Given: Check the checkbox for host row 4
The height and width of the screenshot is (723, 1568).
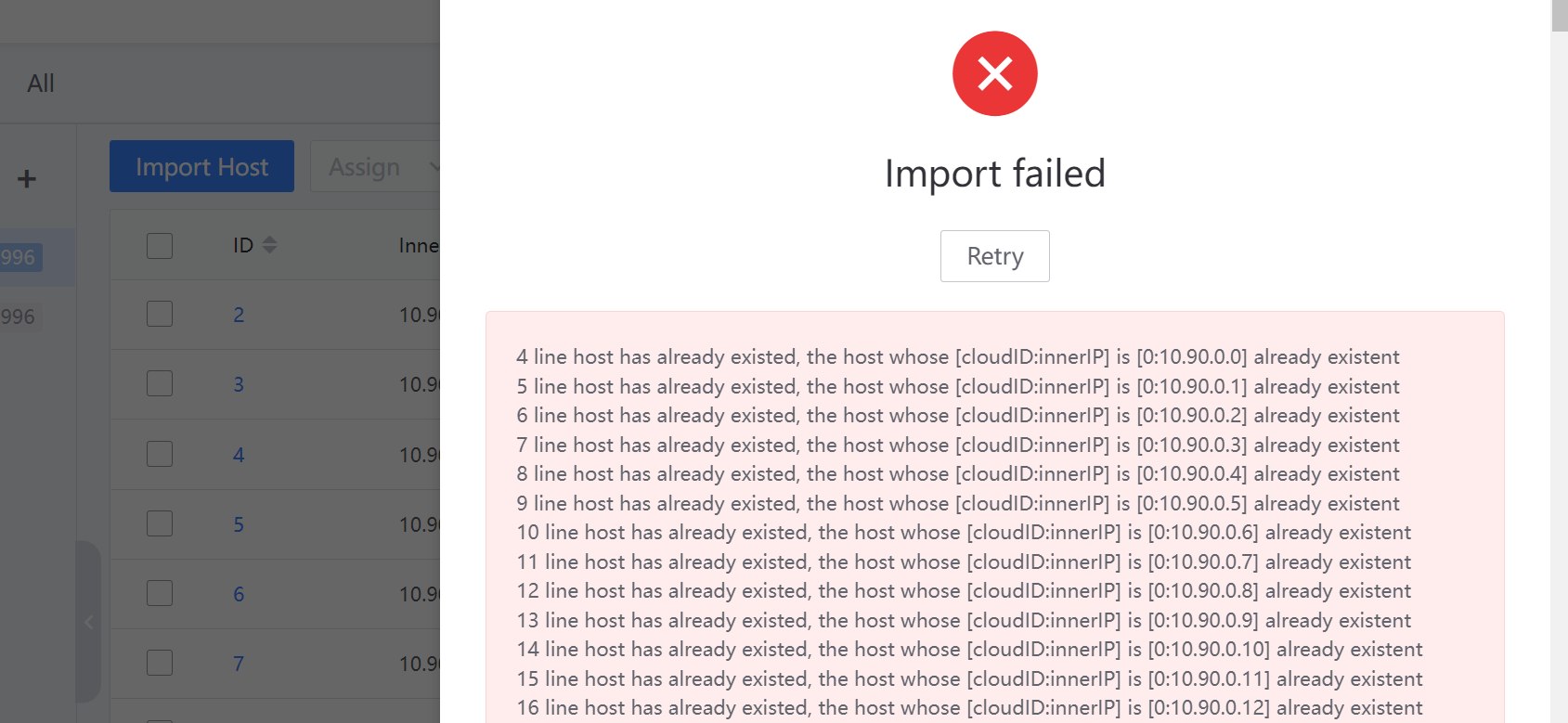Looking at the screenshot, I should click(159, 454).
